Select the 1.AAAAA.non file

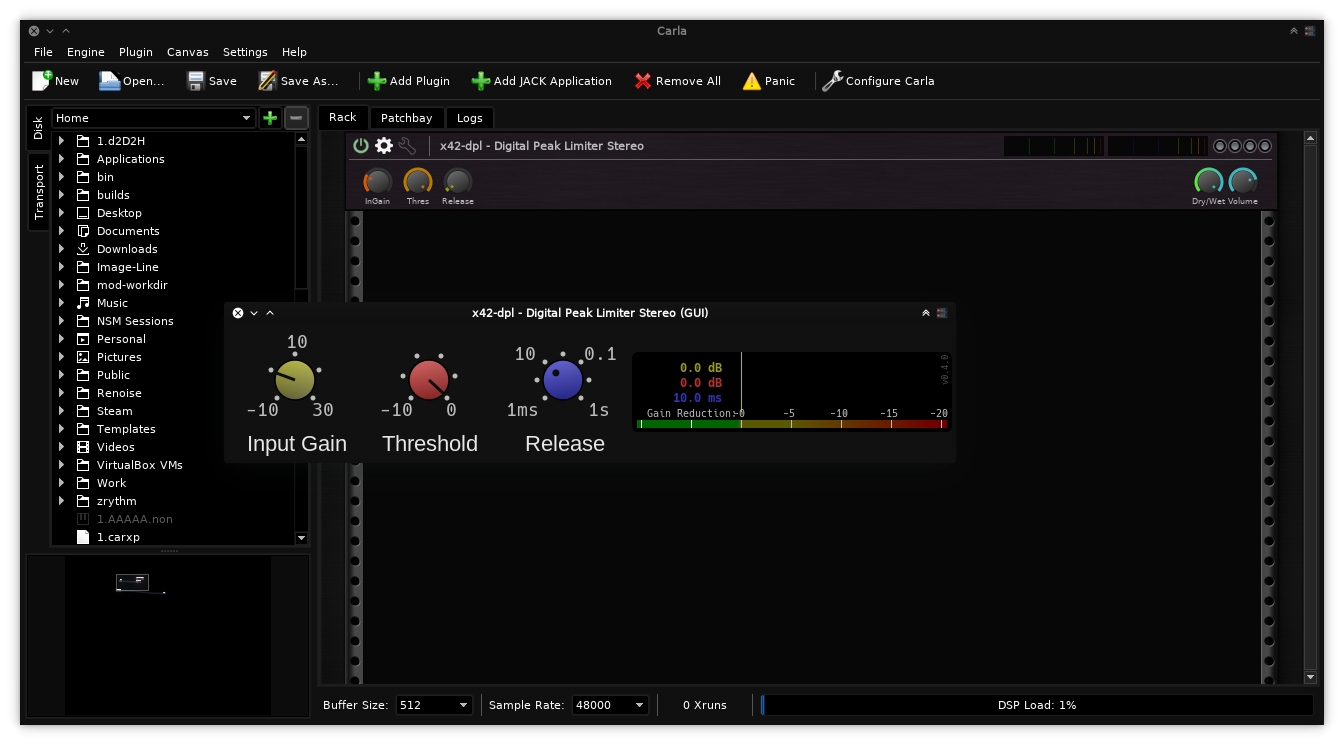click(134, 519)
